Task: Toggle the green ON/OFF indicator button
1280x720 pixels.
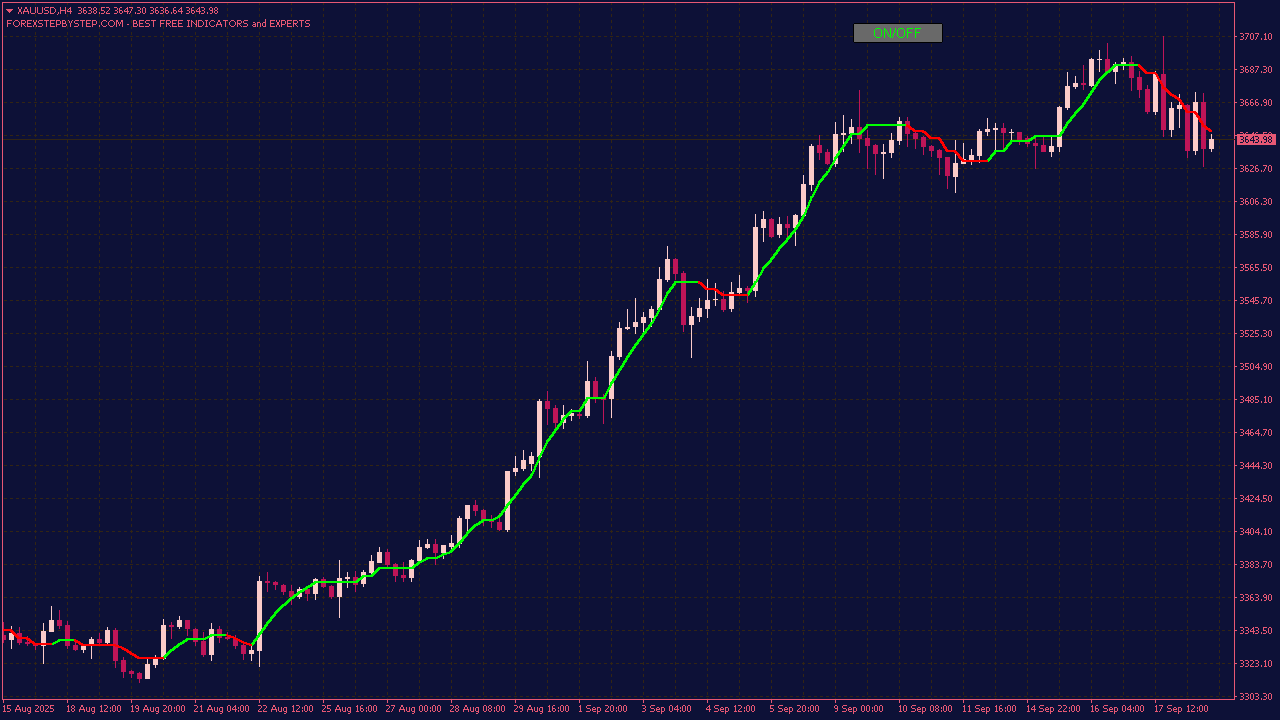Action: tap(897, 33)
